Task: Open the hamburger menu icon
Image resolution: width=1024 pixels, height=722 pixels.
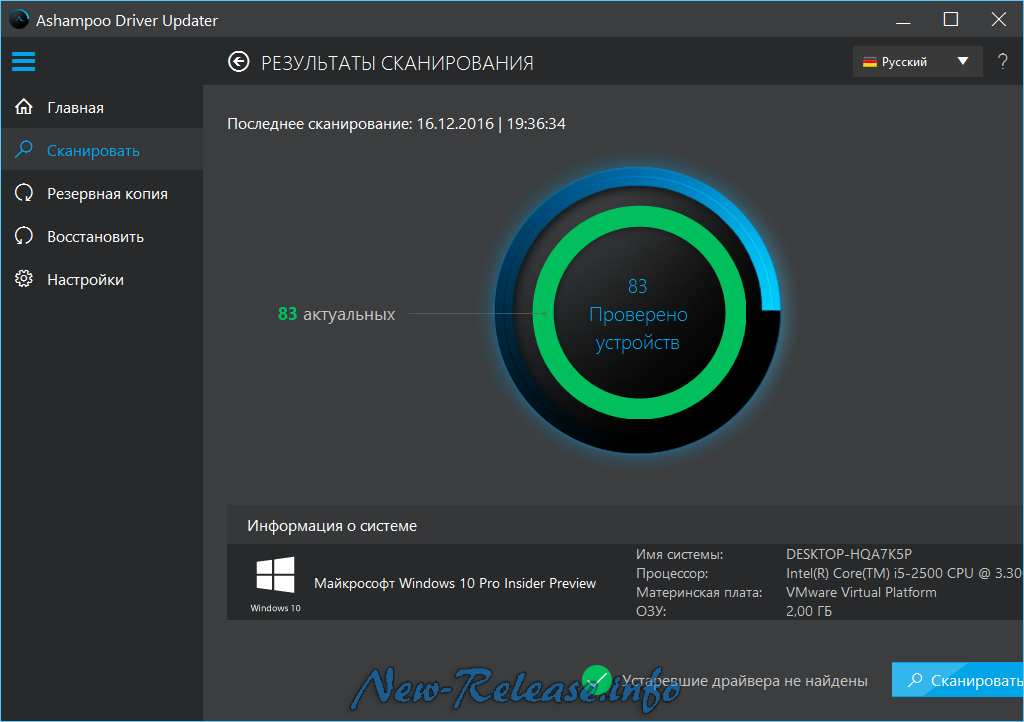Action: [24, 61]
